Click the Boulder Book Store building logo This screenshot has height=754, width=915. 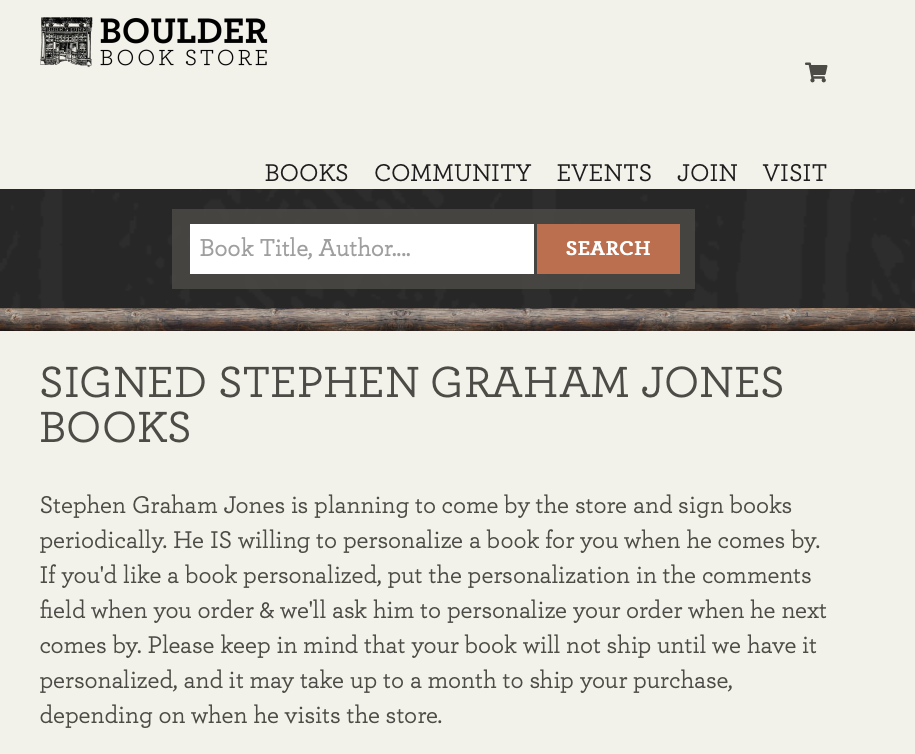[66, 42]
